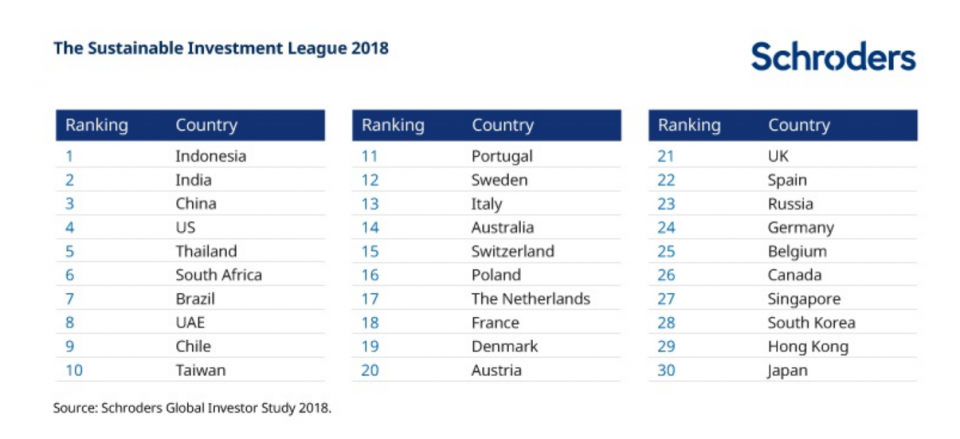Select Japan at the table bottom
Viewport: 960px width, 439px height.
(788, 370)
